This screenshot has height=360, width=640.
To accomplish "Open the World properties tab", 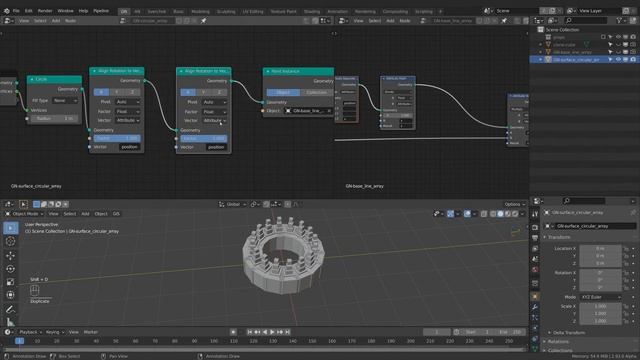I will click(x=535, y=270).
